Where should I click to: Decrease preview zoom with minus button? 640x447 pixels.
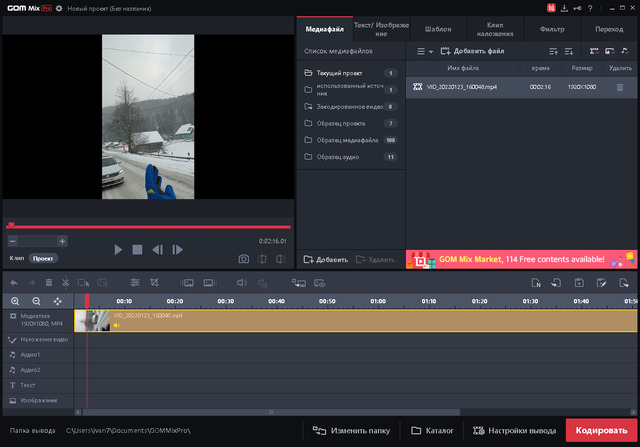coord(13,241)
